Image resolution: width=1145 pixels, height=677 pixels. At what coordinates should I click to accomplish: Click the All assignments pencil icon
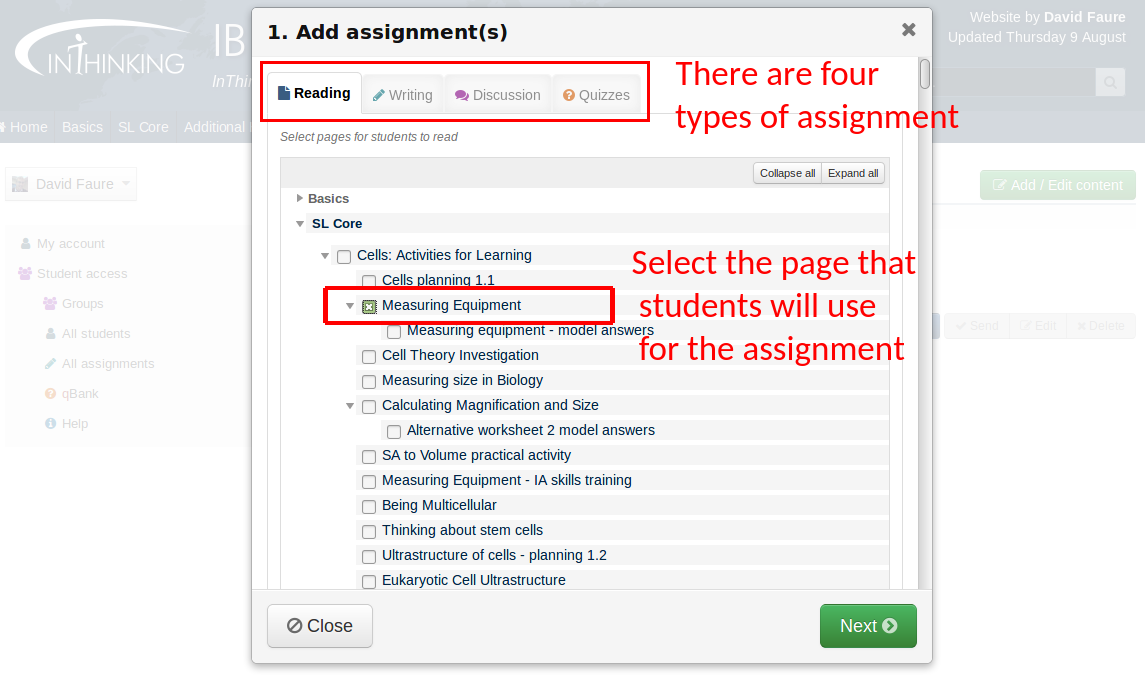point(50,364)
